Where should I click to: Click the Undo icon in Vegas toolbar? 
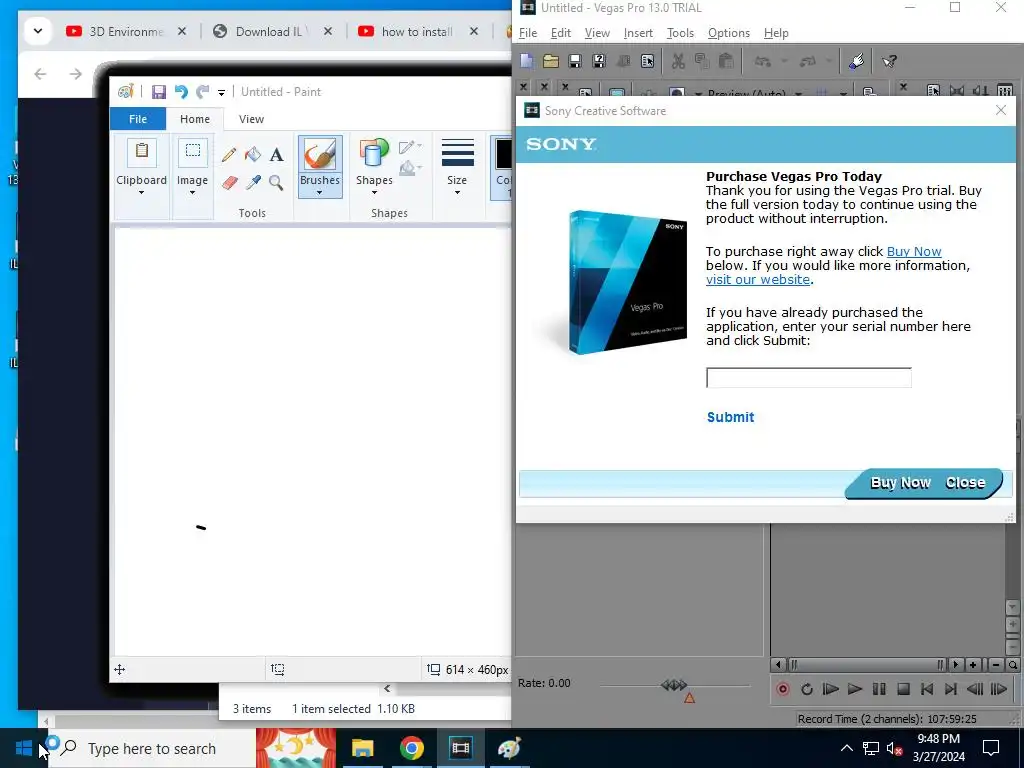point(762,61)
